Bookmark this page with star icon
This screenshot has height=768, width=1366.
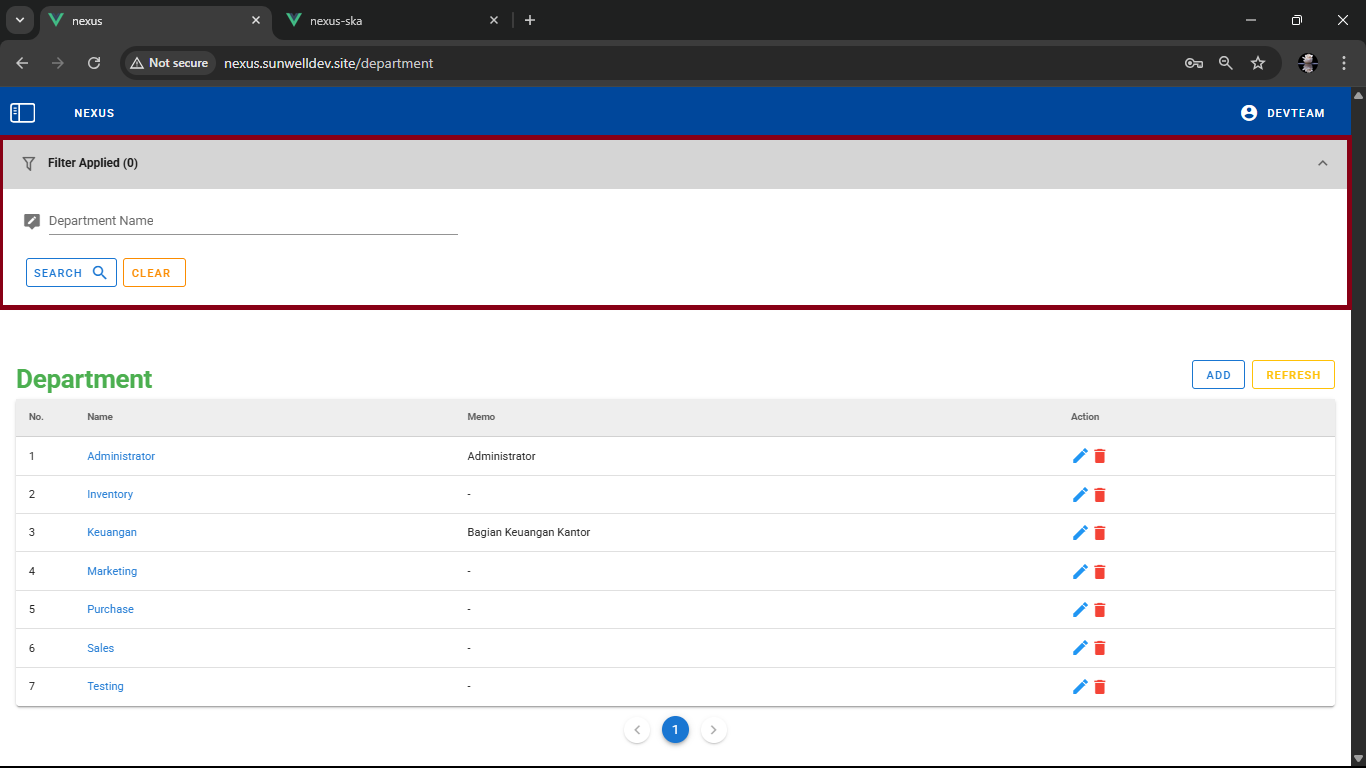1258,63
